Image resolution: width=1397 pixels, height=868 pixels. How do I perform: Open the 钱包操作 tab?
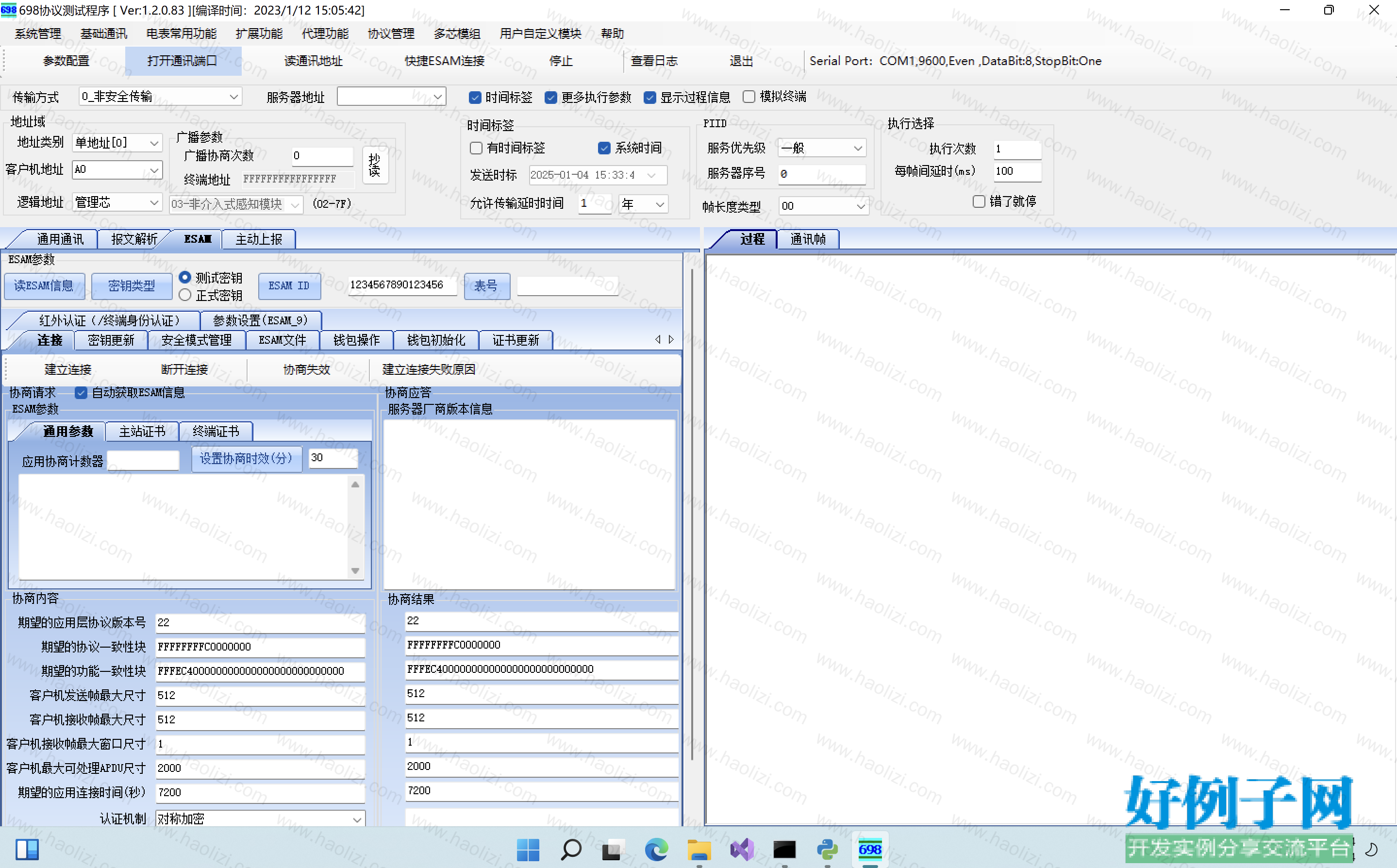coord(356,340)
